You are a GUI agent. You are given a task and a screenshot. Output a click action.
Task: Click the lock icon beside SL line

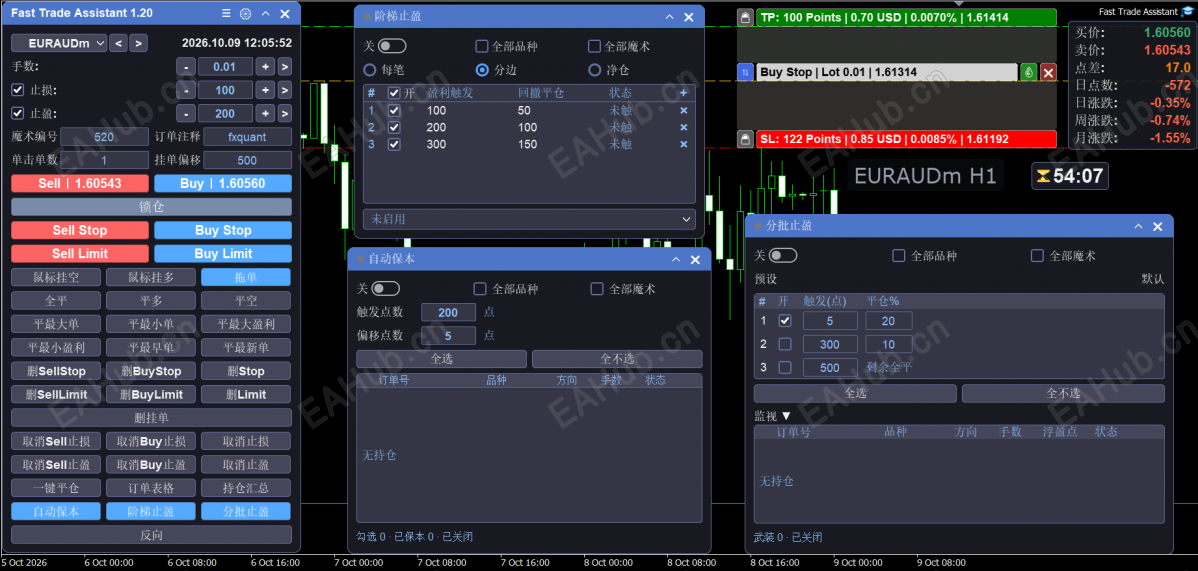[x=746, y=139]
